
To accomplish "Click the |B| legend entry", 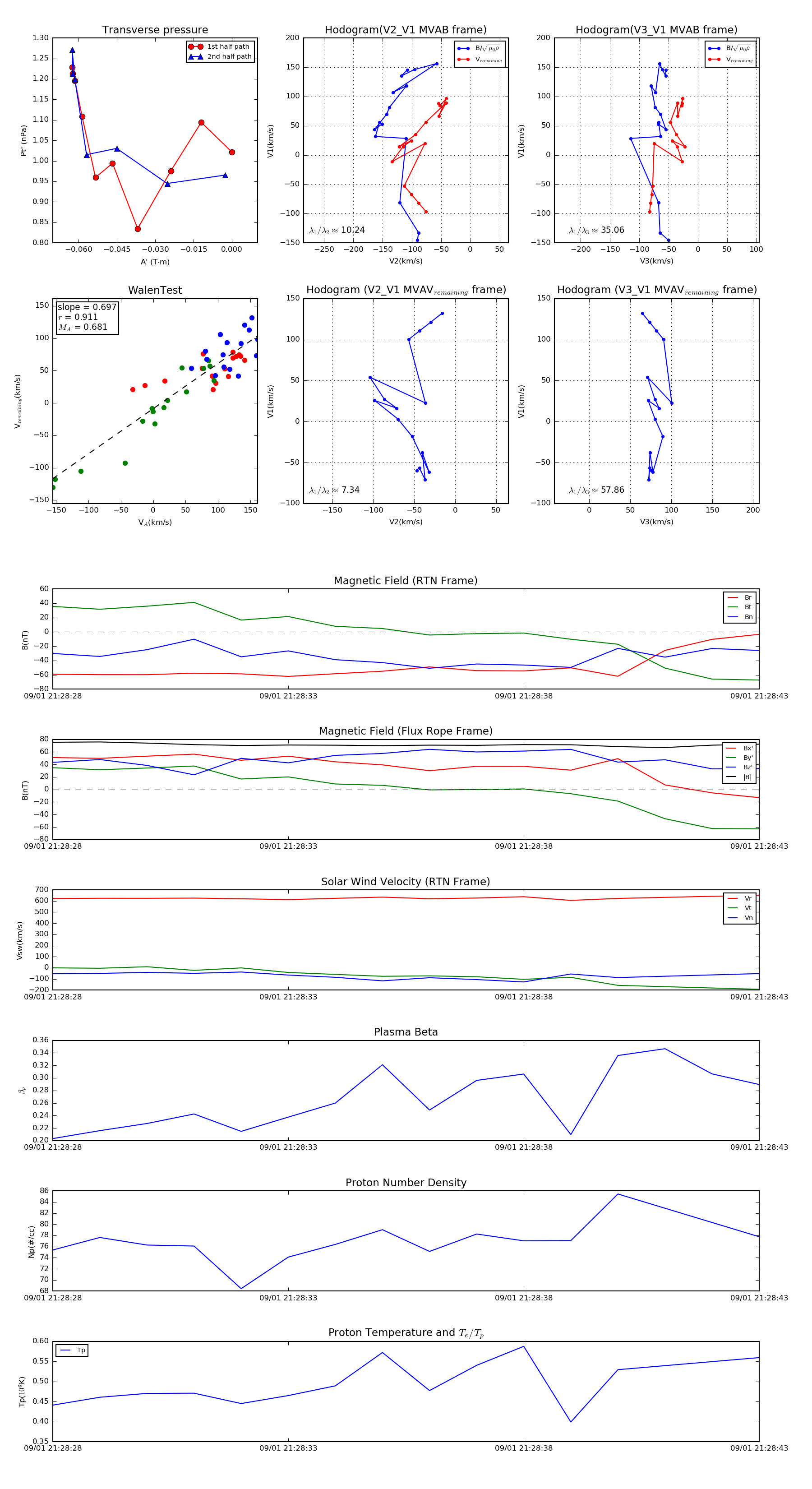I will [x=739, y=777].
